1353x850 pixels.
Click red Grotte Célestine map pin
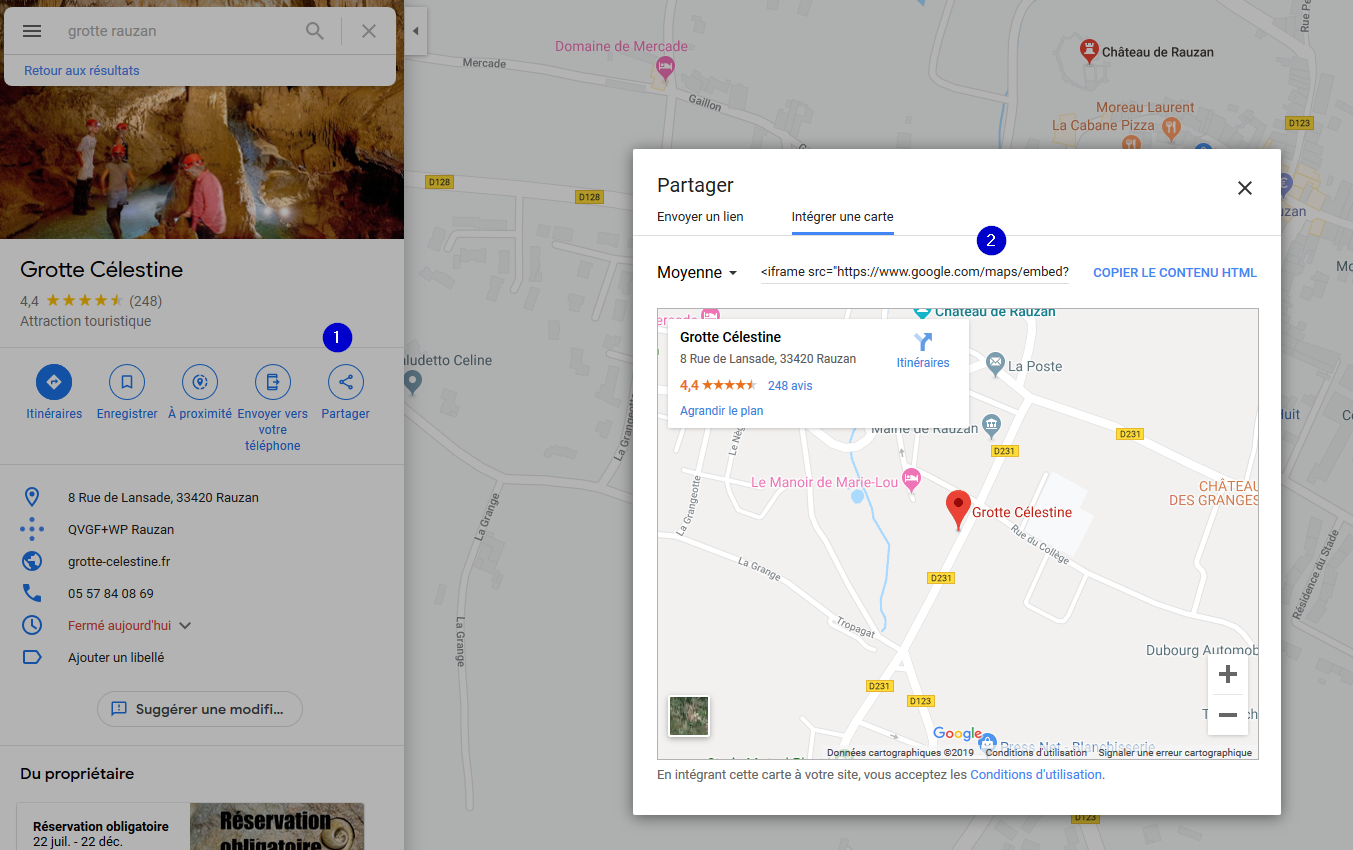click(958, 510)
